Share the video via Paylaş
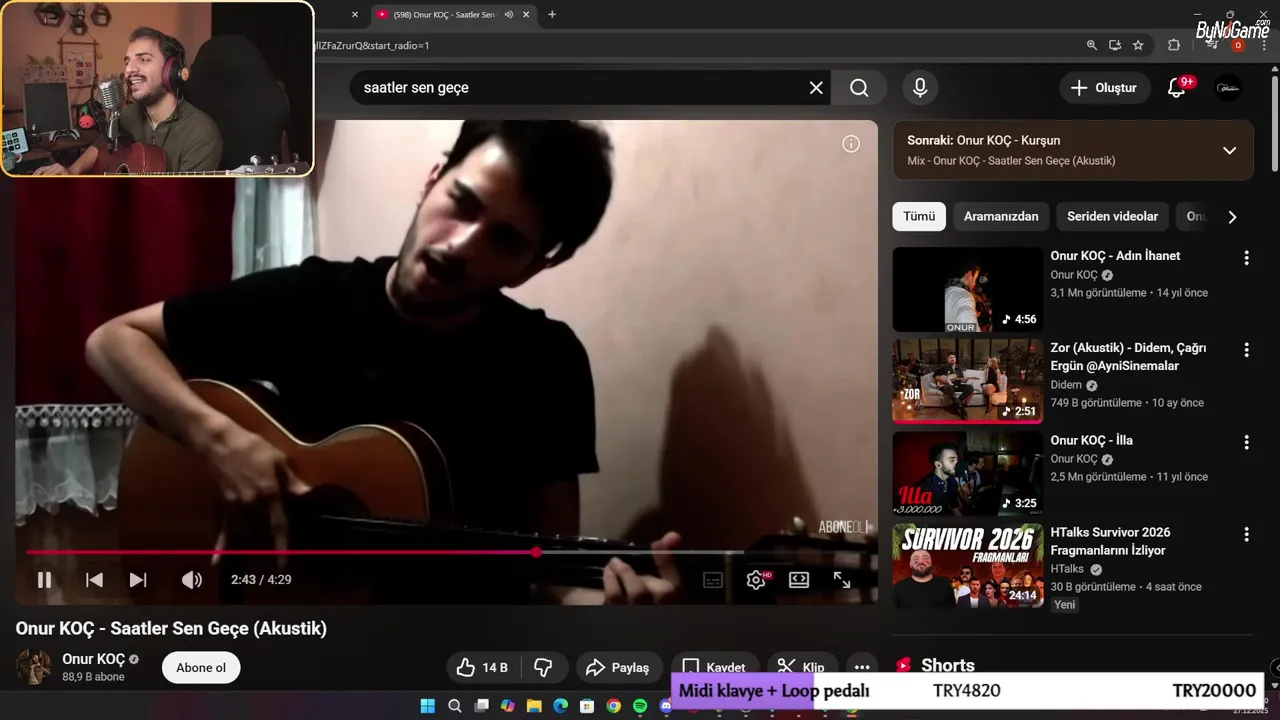 [x=619, y=667]
